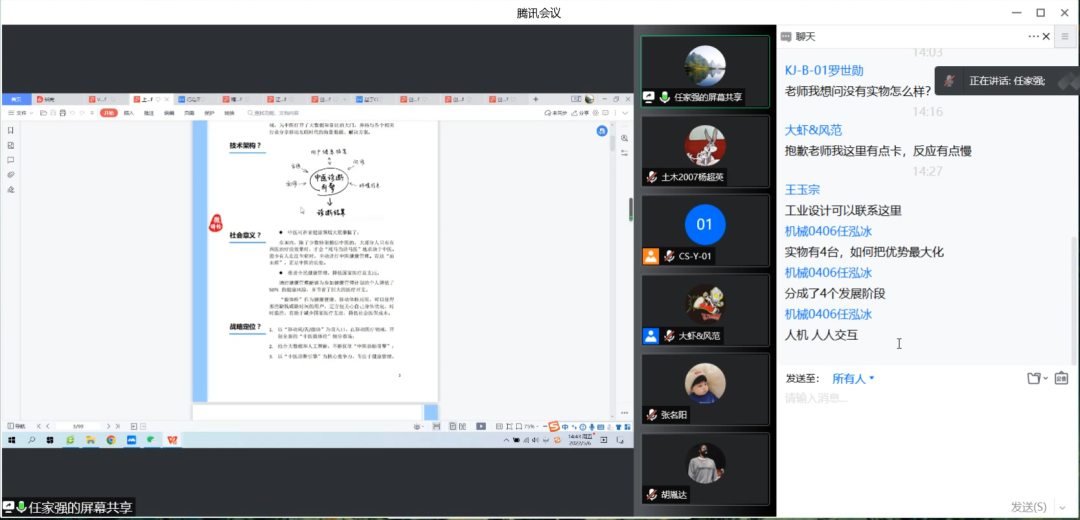Screen dimensions: 1080x520
Task: Select the 保护 tab in WPS ribbon
Action: click(x=209, y=113)
